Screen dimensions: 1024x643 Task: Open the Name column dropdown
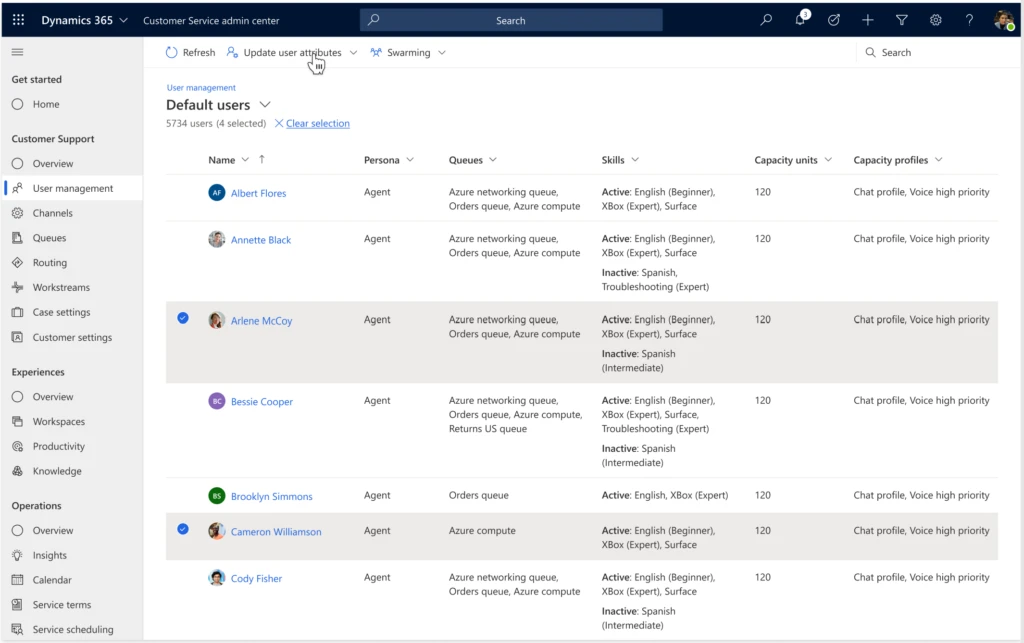coord(245,160)
